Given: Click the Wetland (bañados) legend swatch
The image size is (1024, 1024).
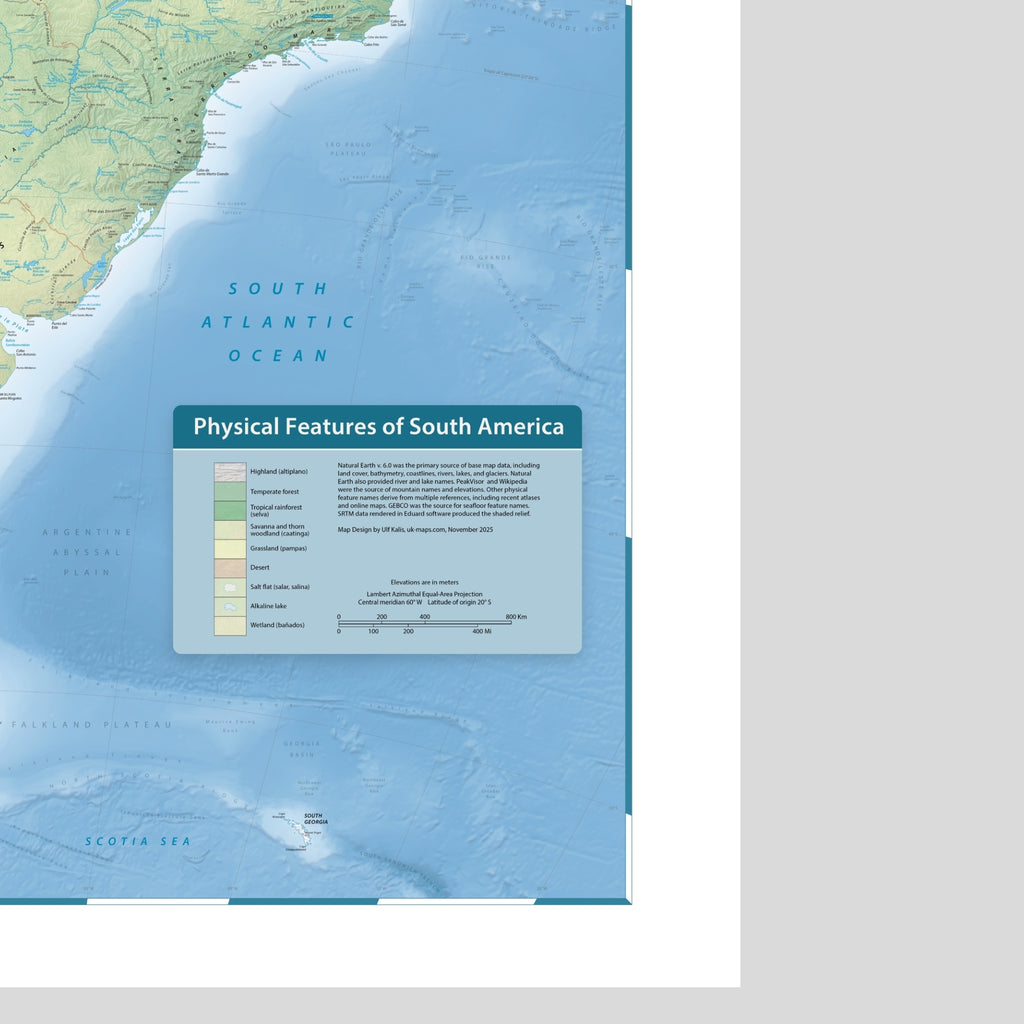Looking at the screenshot, I should coord(230,626).
